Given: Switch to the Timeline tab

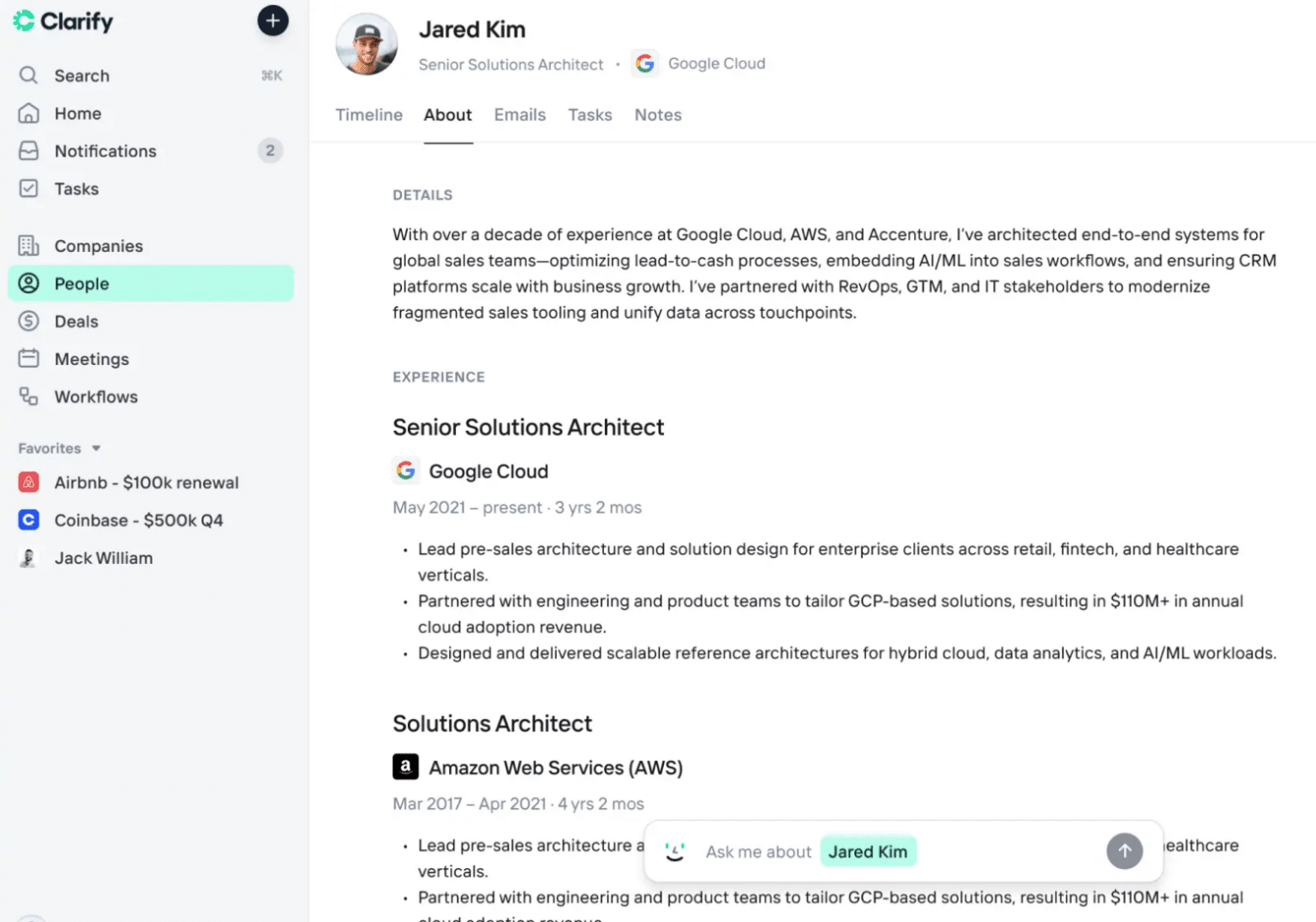Looking at the screenshot, I should [x=368, y=115].
